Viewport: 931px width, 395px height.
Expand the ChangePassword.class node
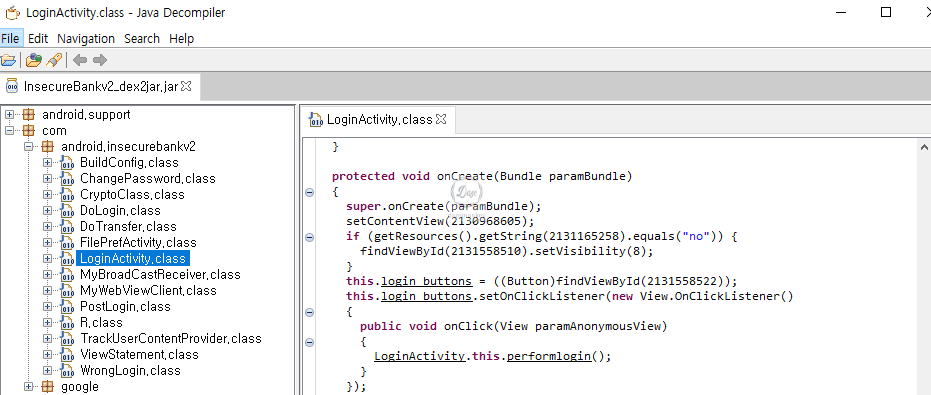pos(48,179)
